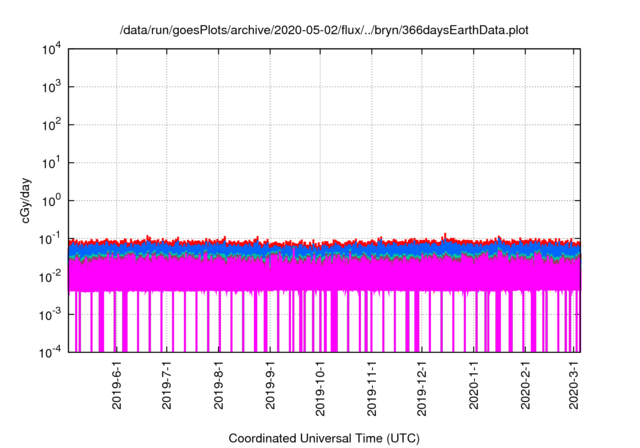The image size is (640, 448).
Task: Click the 2019-7-1 date tick label
Action: (167, 385)
